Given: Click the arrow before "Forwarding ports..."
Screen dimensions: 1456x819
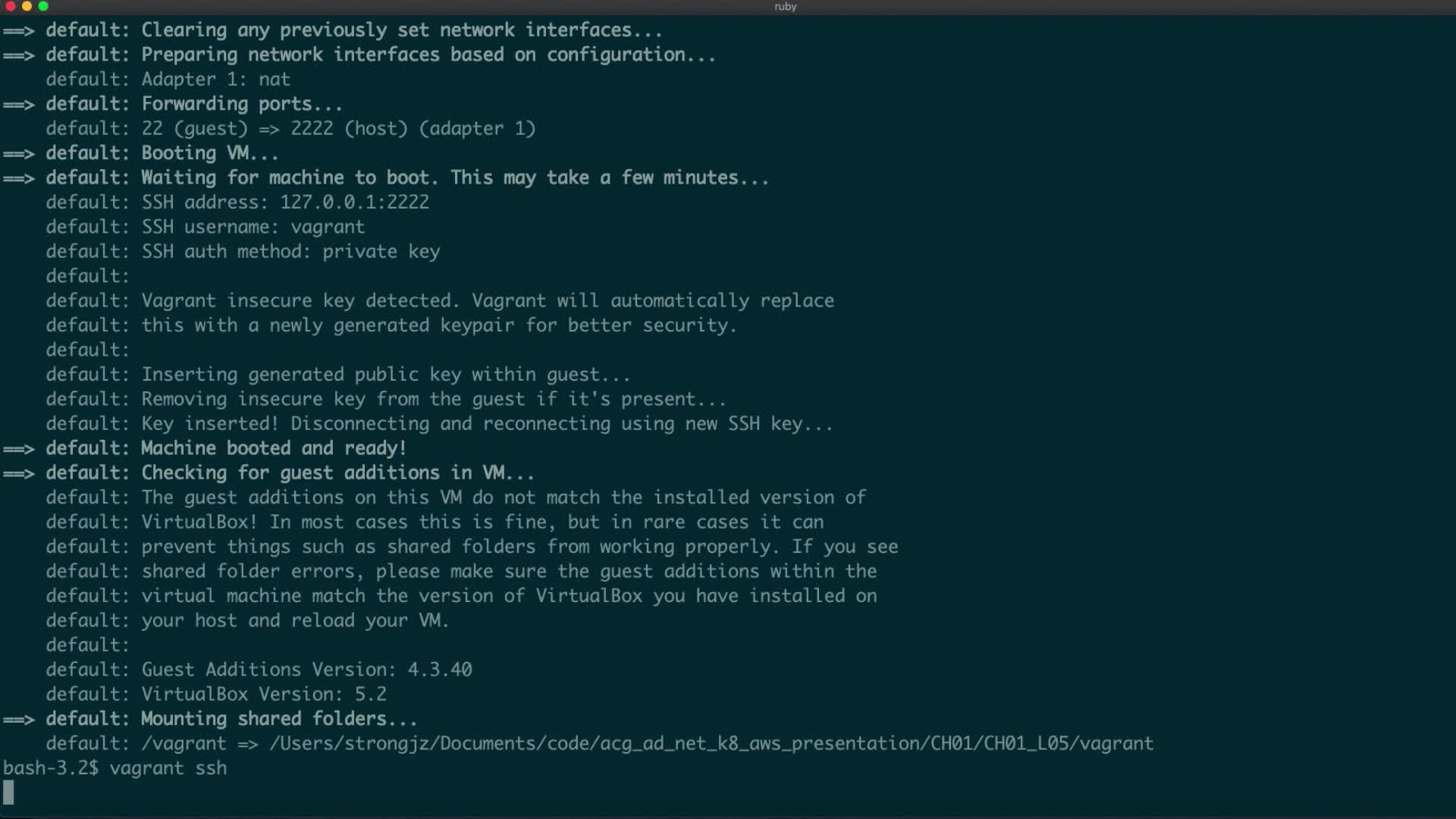Looking at the screenshot, I should click(19, 105).
